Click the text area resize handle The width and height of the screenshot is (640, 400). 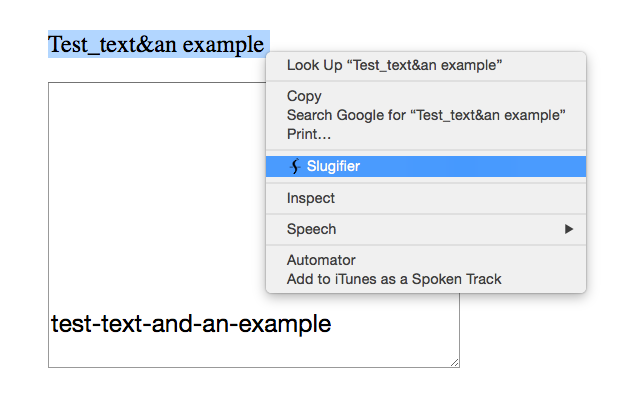pyautogui.click(x=455, y=363)
